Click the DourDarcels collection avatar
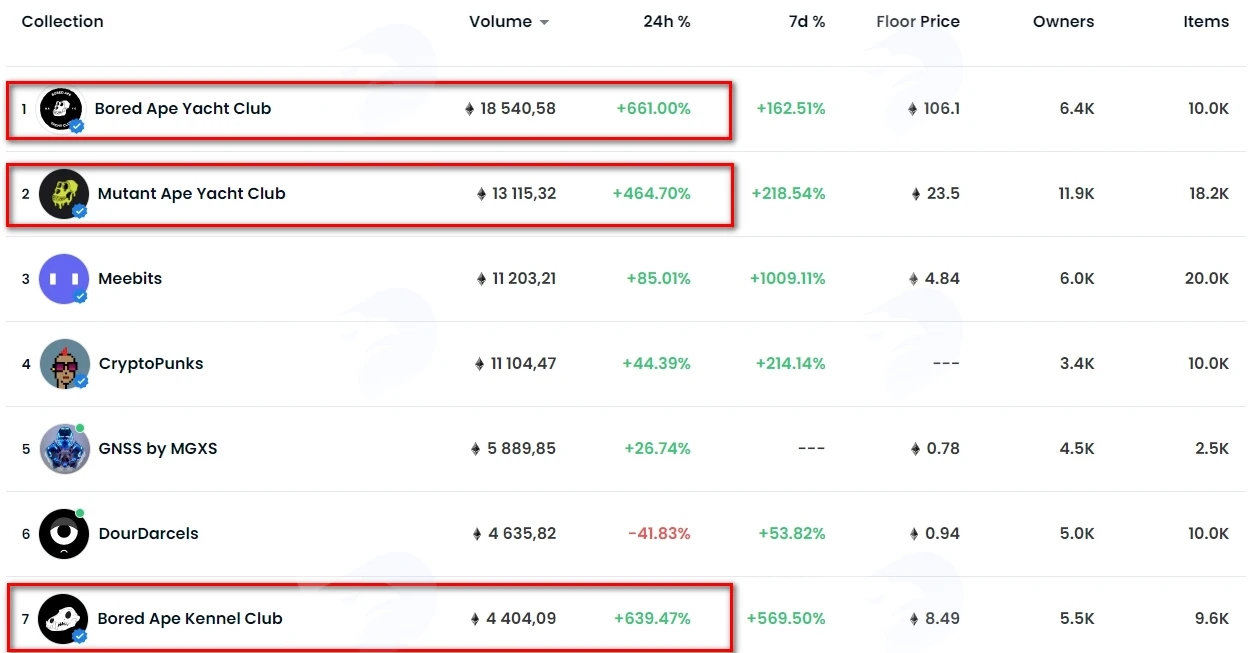 click(63, 534)
